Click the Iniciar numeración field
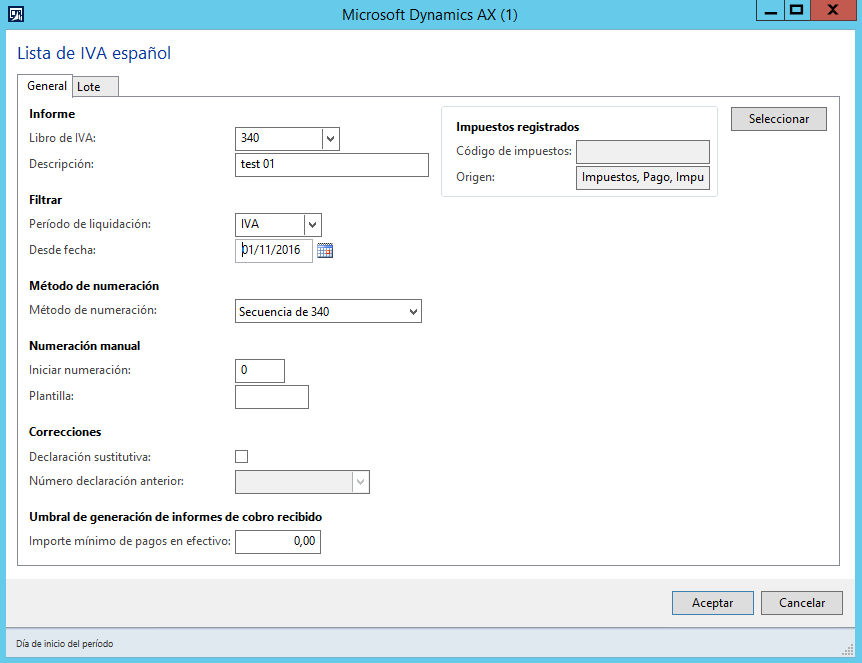 pos(259,371)
